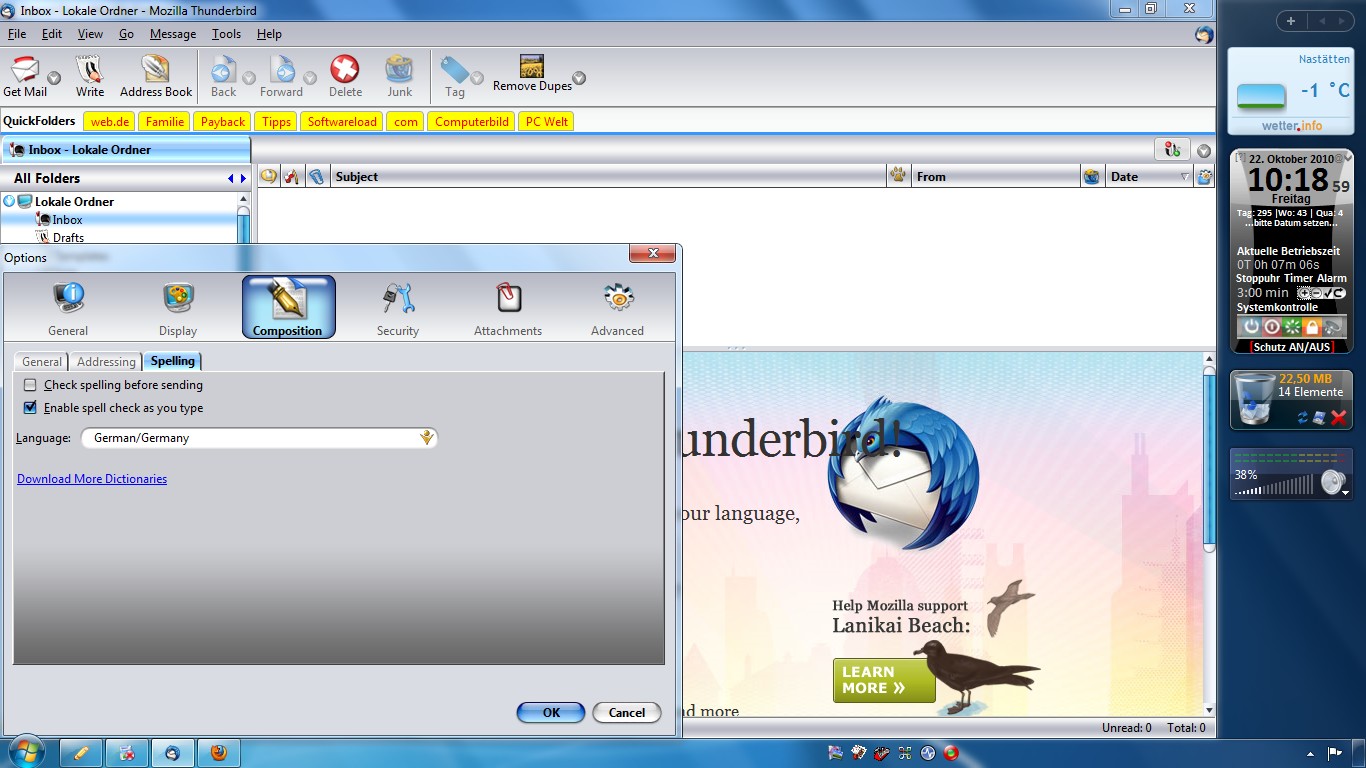Open the General options category

pyautogui.click(x=68, y=308)
